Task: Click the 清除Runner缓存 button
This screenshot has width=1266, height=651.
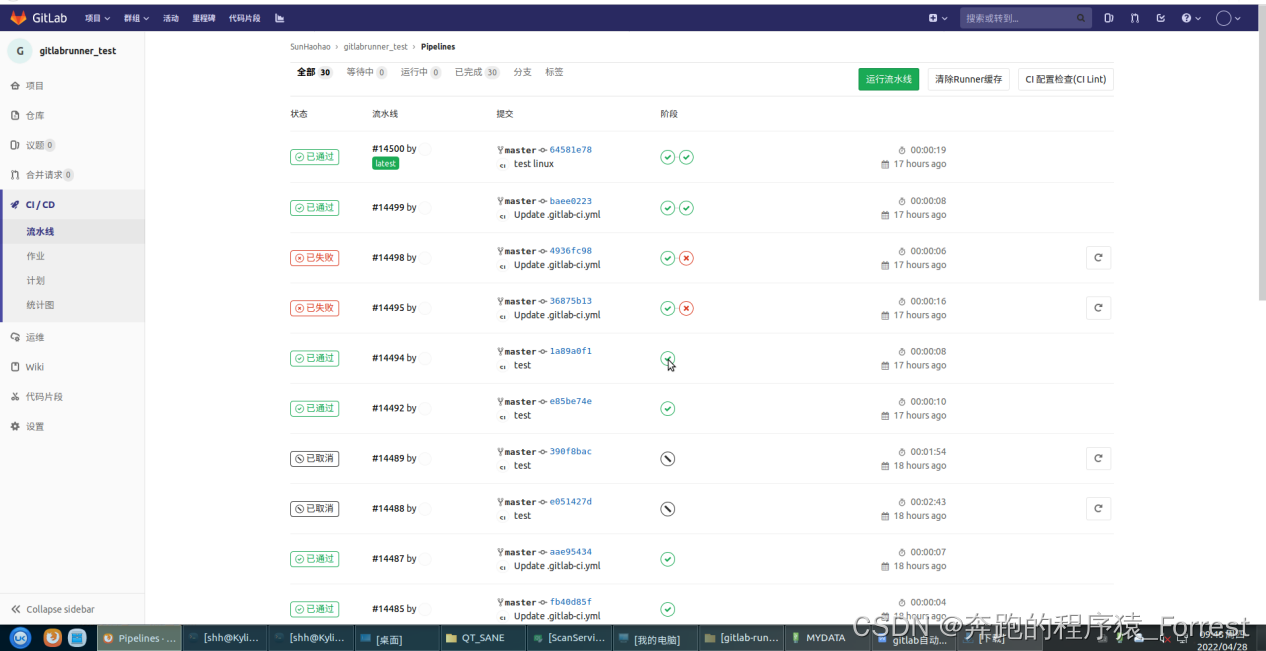Action: coord(968,79)
